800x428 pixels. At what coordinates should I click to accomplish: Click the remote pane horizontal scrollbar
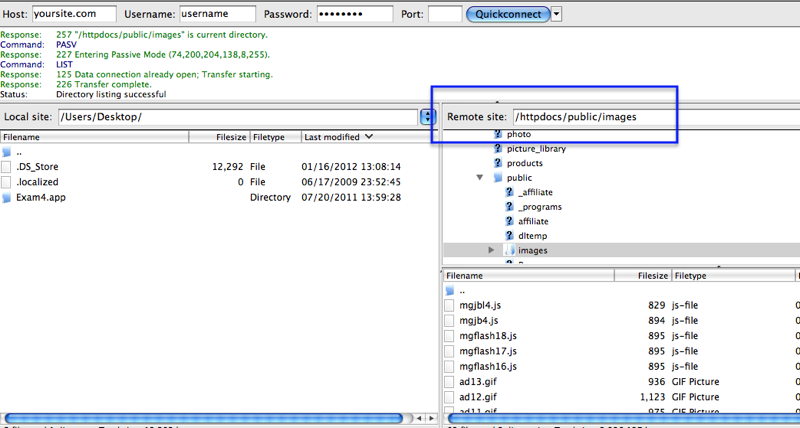click(x=623, y=418)
